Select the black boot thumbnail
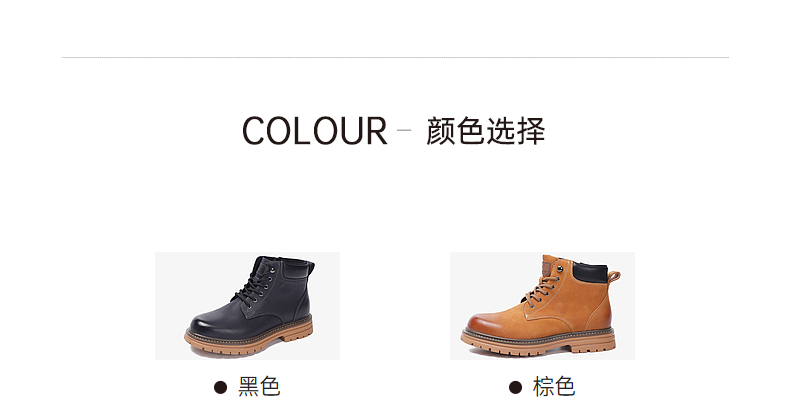This screenshot has height=400, width=790. click(247, 306)
